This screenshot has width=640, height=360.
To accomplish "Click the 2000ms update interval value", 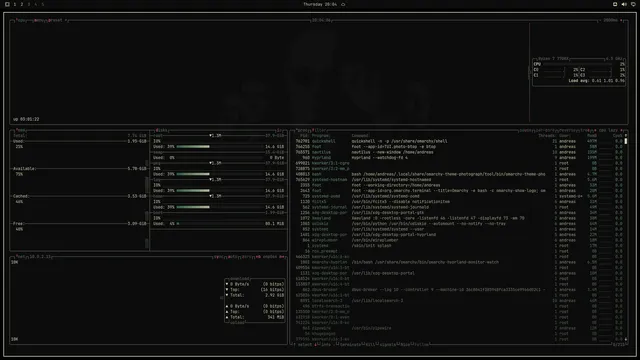I will (610, 20).
